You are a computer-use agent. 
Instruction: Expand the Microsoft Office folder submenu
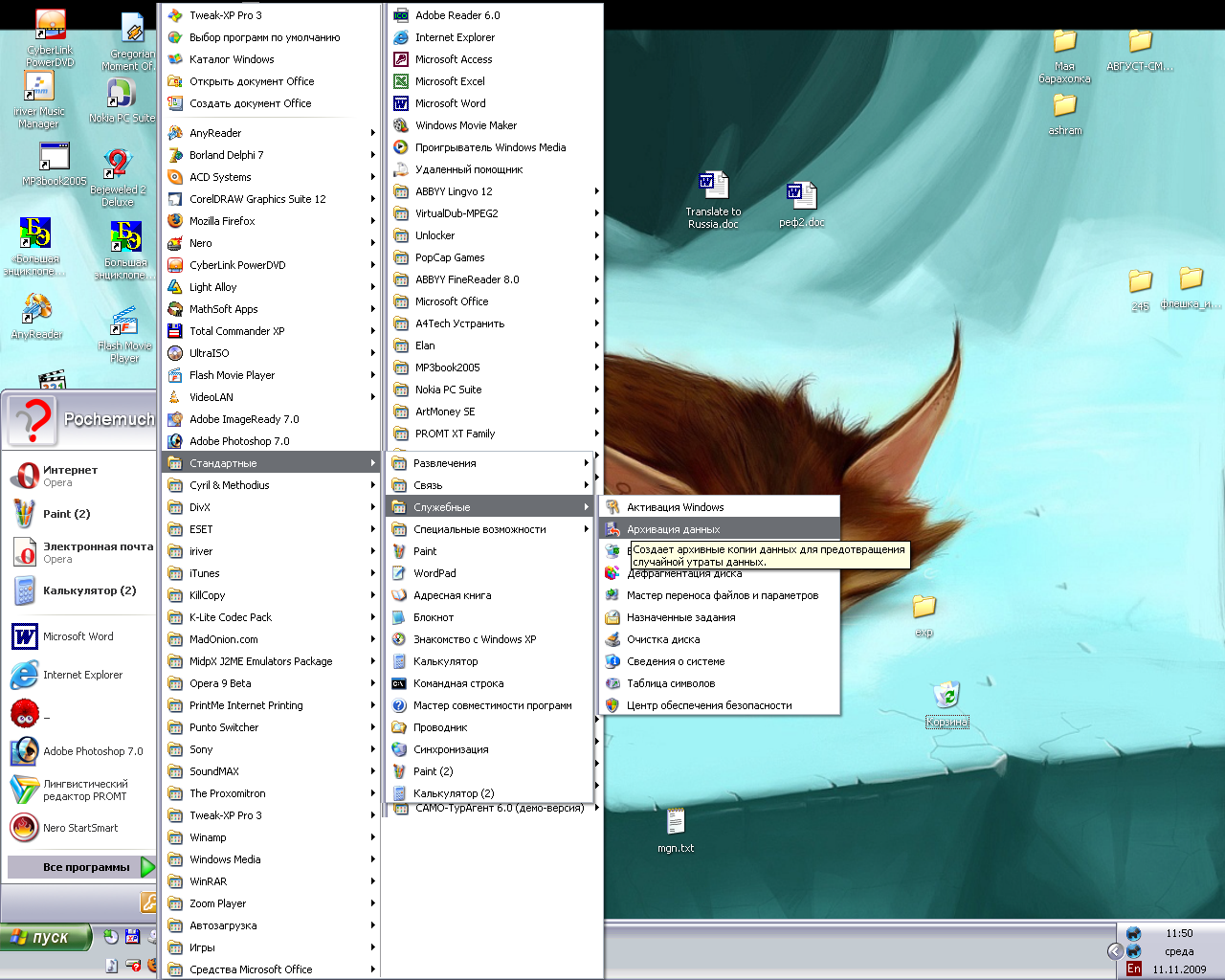pos(495,301)
